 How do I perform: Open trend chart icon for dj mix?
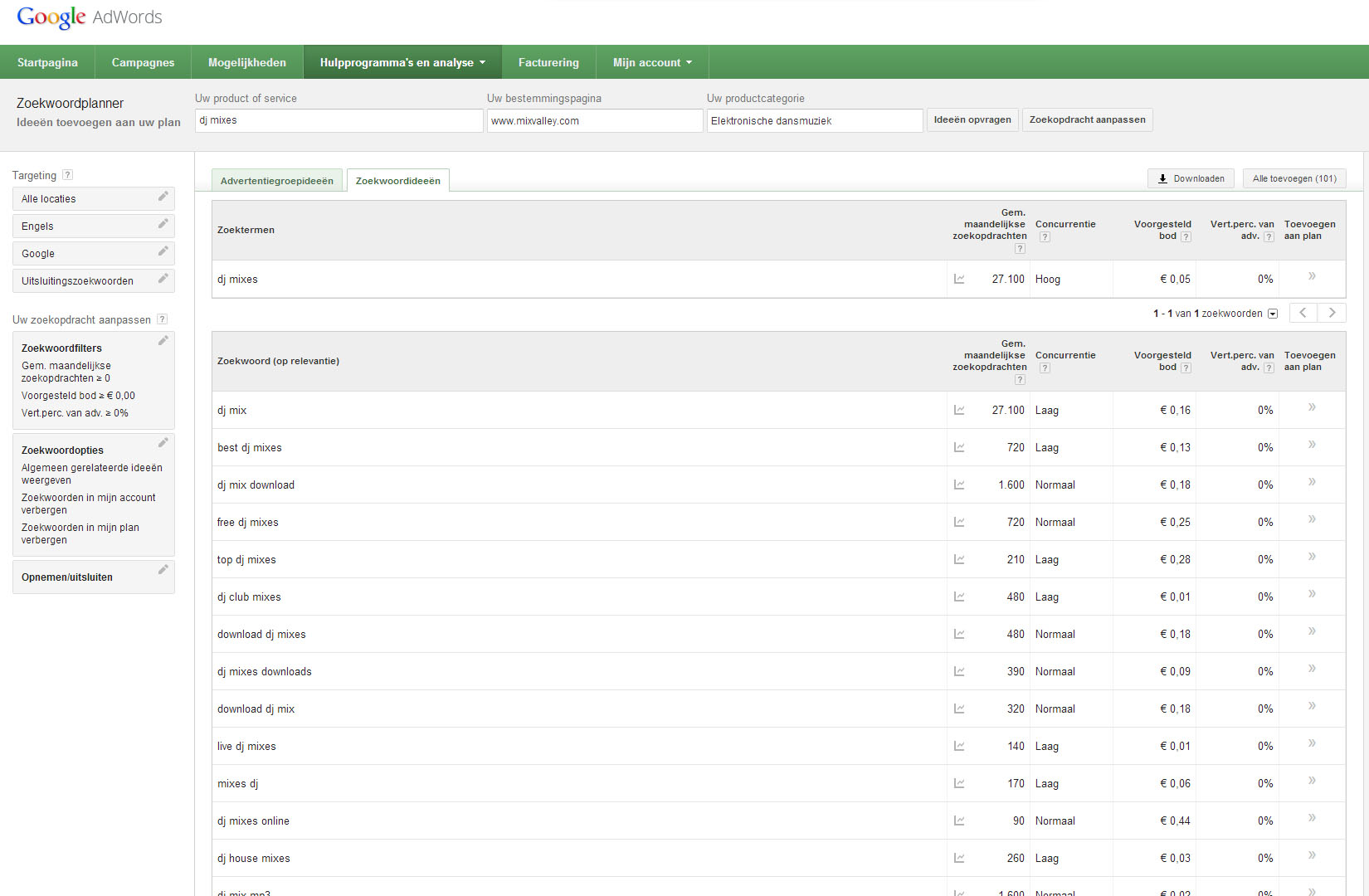pyautogui.click(x=959, y=410)
